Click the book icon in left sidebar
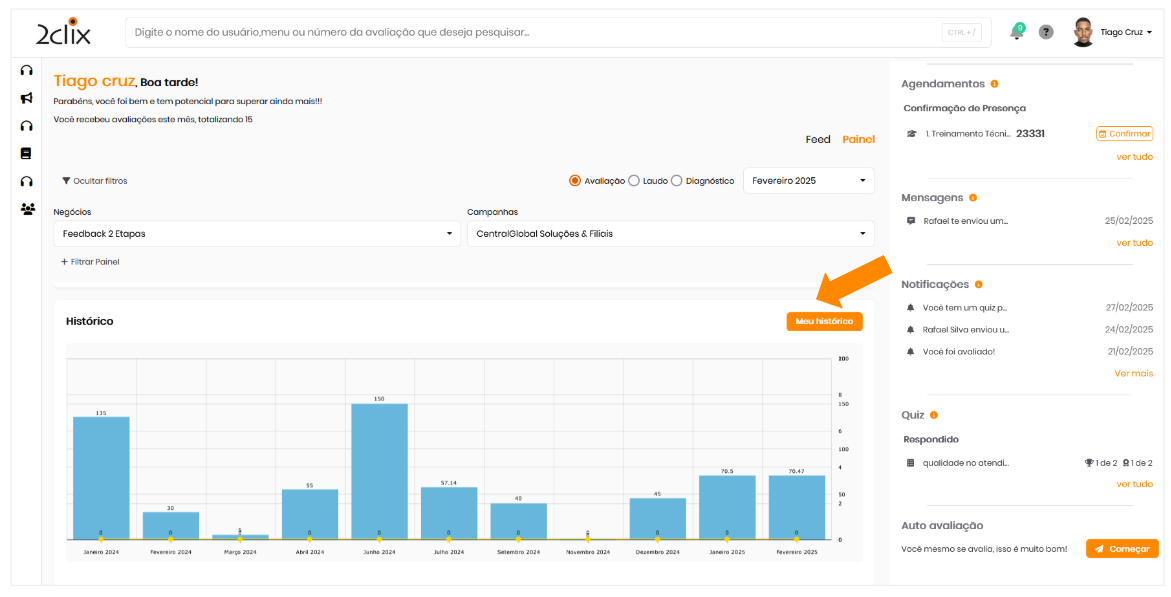The image size is (1171, 597). click(27, 153)
